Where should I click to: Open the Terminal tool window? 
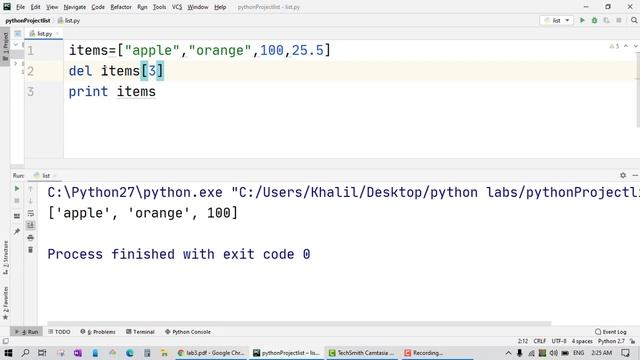pos(140,332)
